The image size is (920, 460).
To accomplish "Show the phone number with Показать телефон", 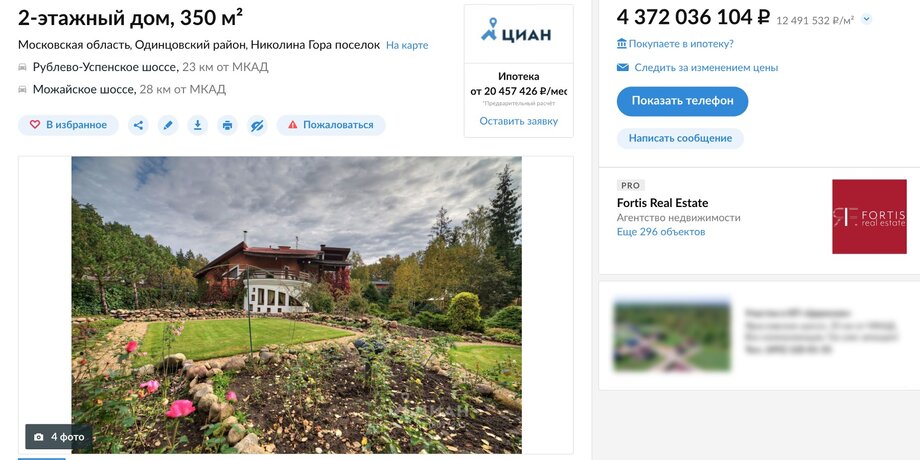I will click(x=682, y=101).
